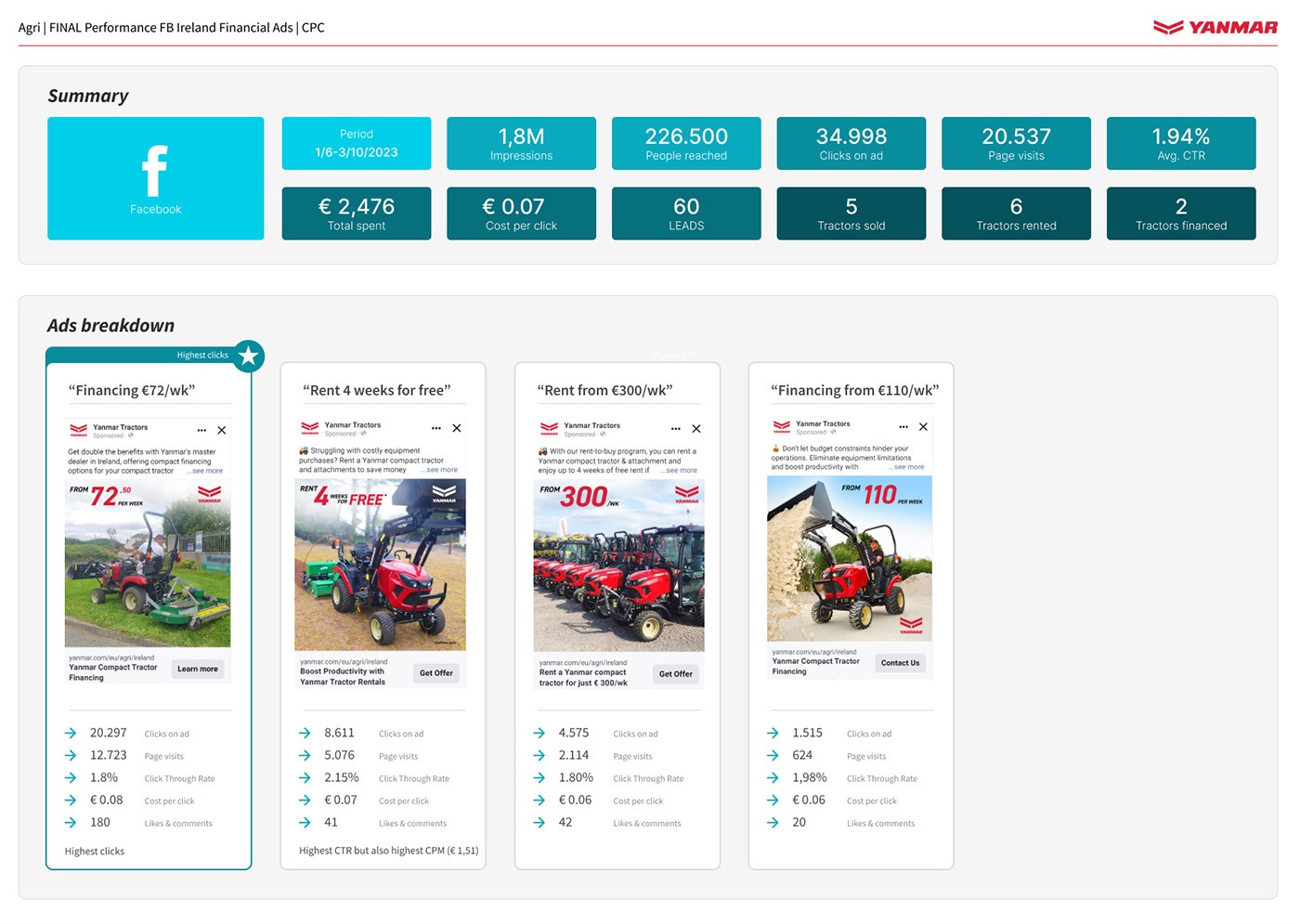Click the arrow icon beside 4.575 clicks on ad
Image resolution: width=1300 pixels, height=924 pixels.
coord(539,734)
